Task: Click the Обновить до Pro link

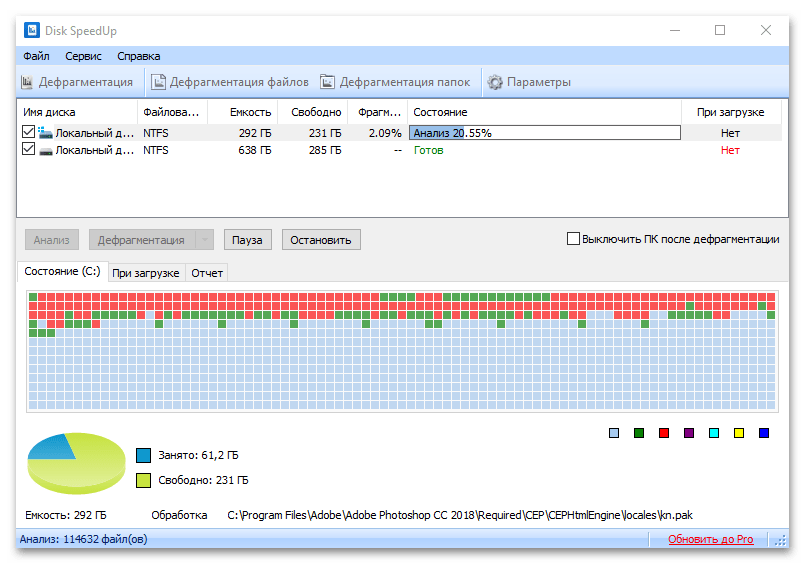Action: click(711, 540)
